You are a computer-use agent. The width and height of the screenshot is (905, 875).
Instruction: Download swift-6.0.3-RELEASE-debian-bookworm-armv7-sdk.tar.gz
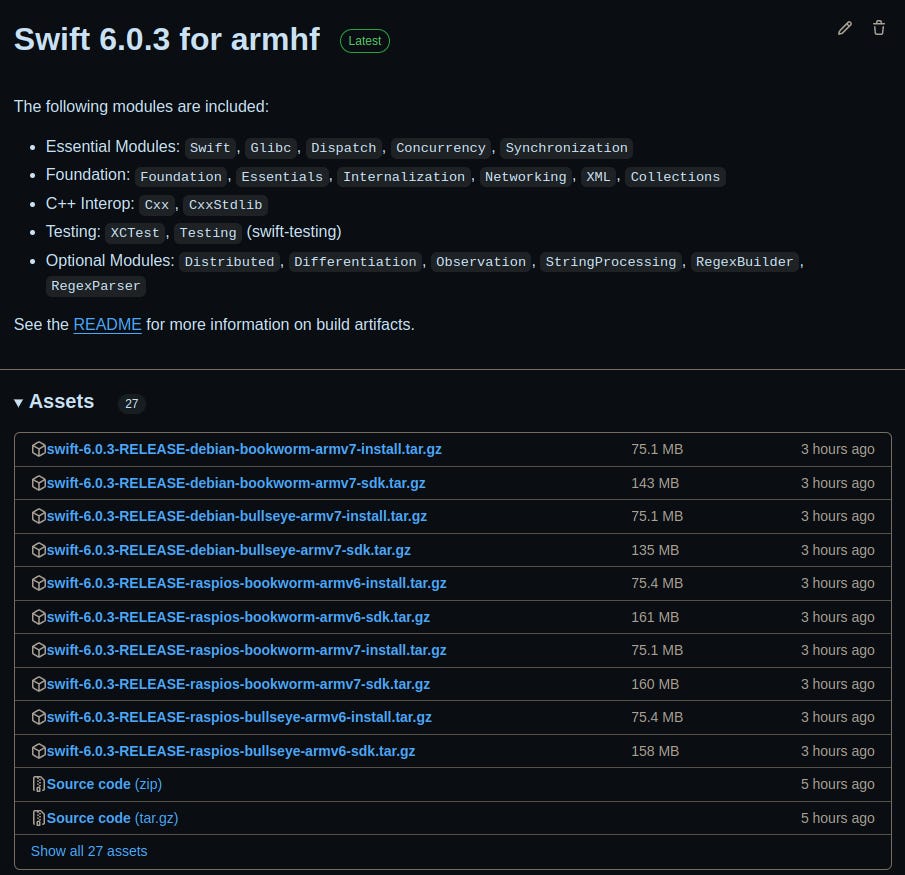click(236, 483)
